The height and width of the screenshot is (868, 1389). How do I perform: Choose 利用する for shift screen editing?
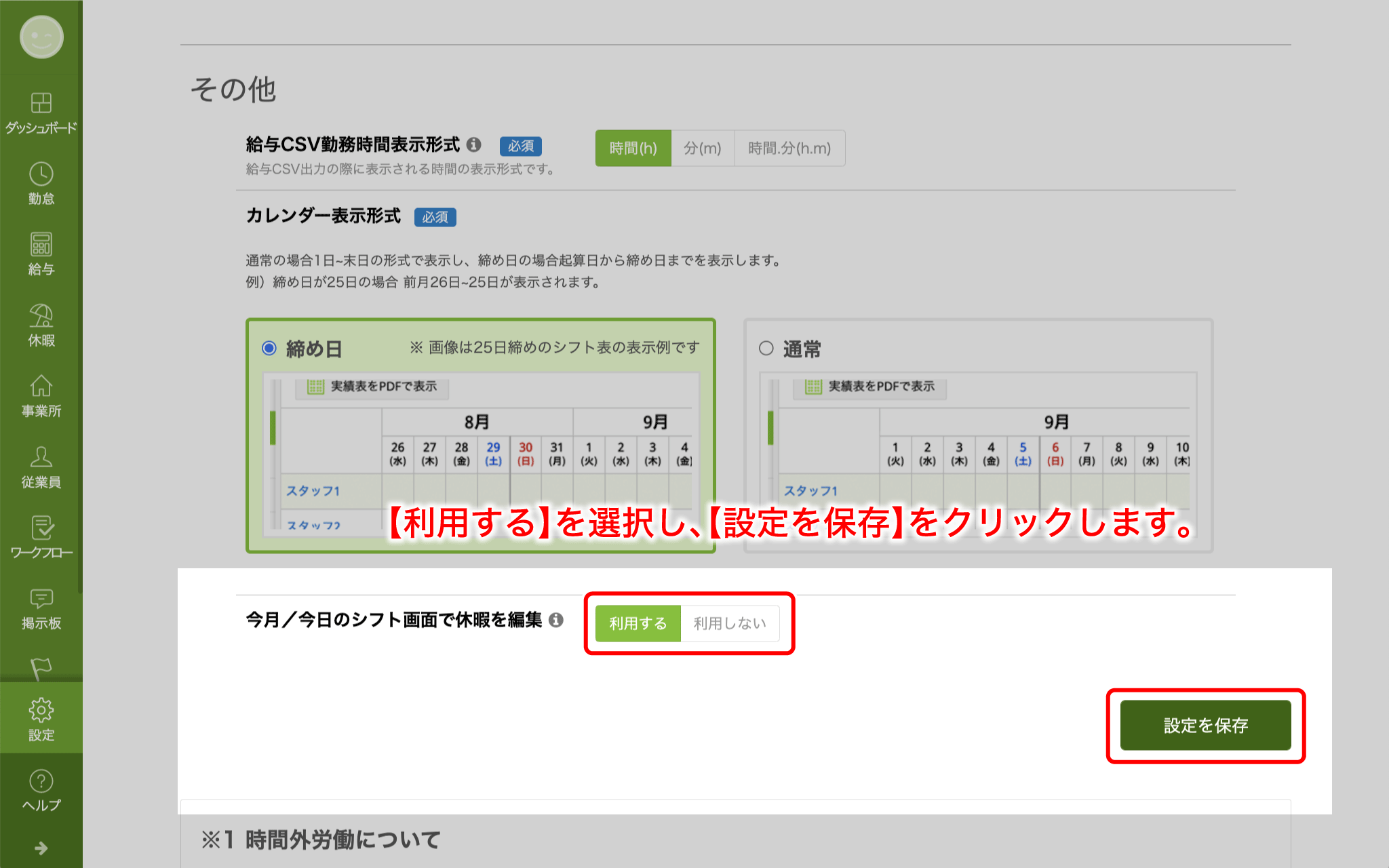[638, 623]
